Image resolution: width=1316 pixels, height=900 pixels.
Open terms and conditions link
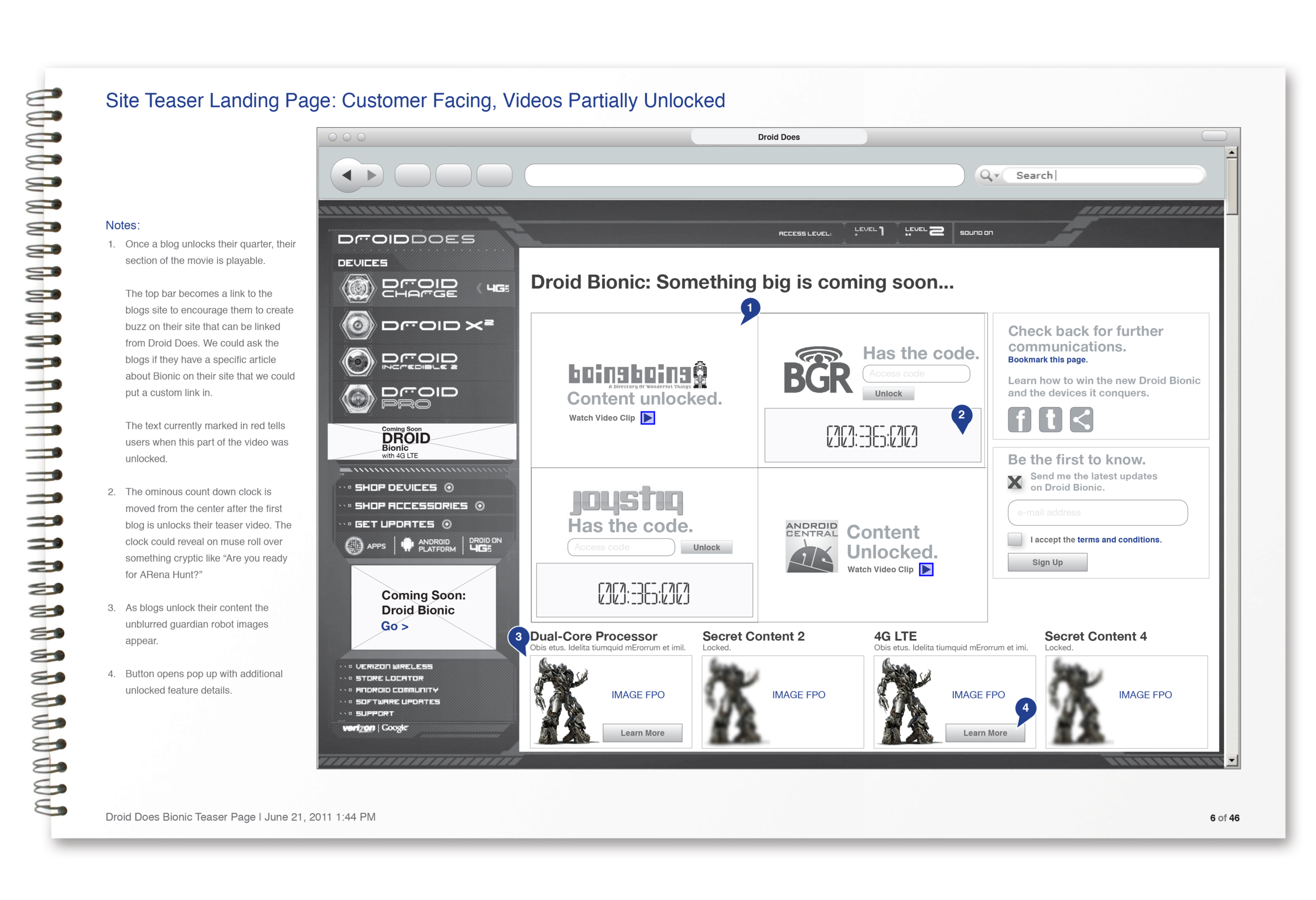point(1119,540)
